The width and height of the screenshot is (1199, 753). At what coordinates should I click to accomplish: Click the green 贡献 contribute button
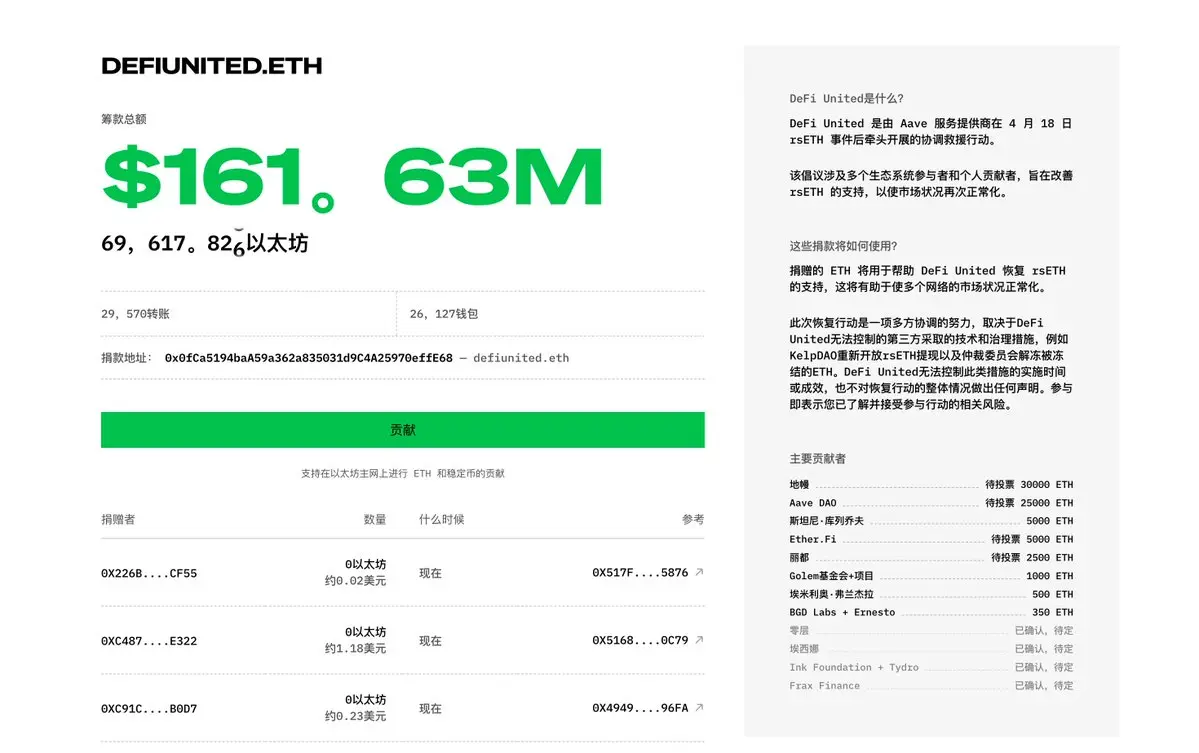click(402, 430)
